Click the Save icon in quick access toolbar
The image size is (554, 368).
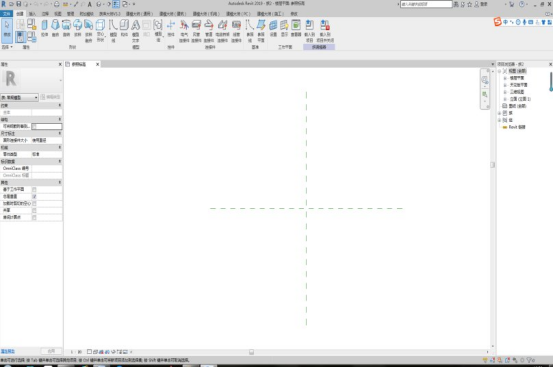(x=19, y=4)
